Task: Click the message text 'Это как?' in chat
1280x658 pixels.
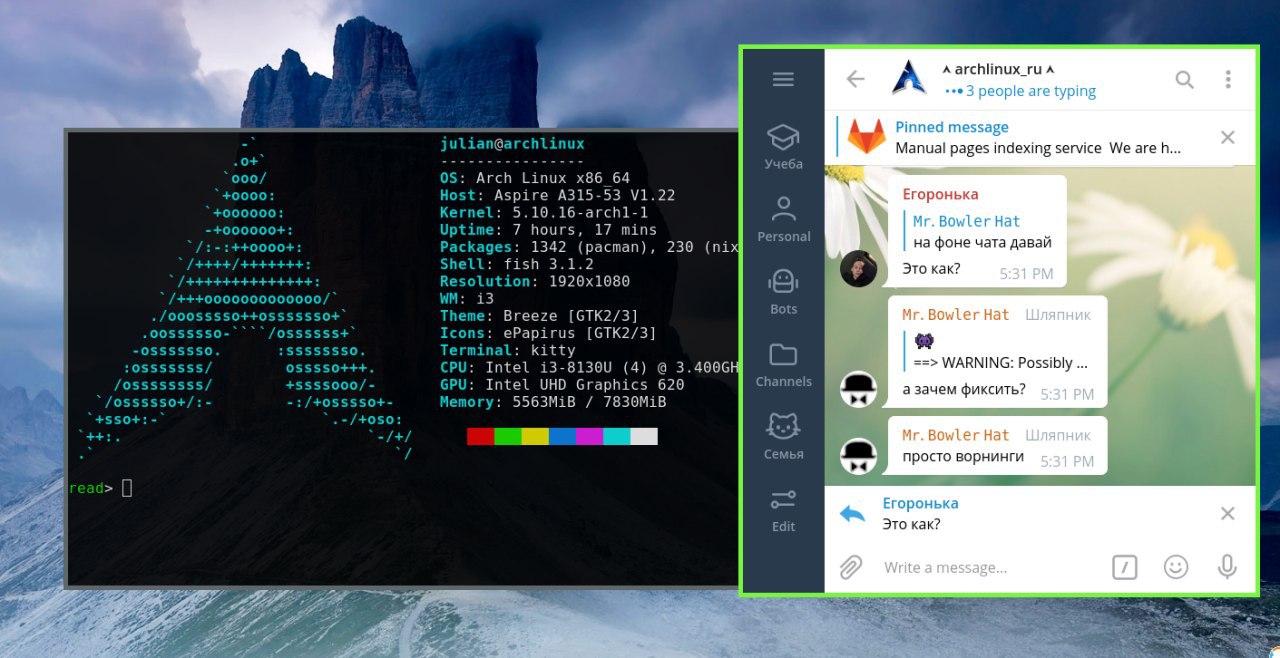Action: pyautogui.click(x=931, y=268)
